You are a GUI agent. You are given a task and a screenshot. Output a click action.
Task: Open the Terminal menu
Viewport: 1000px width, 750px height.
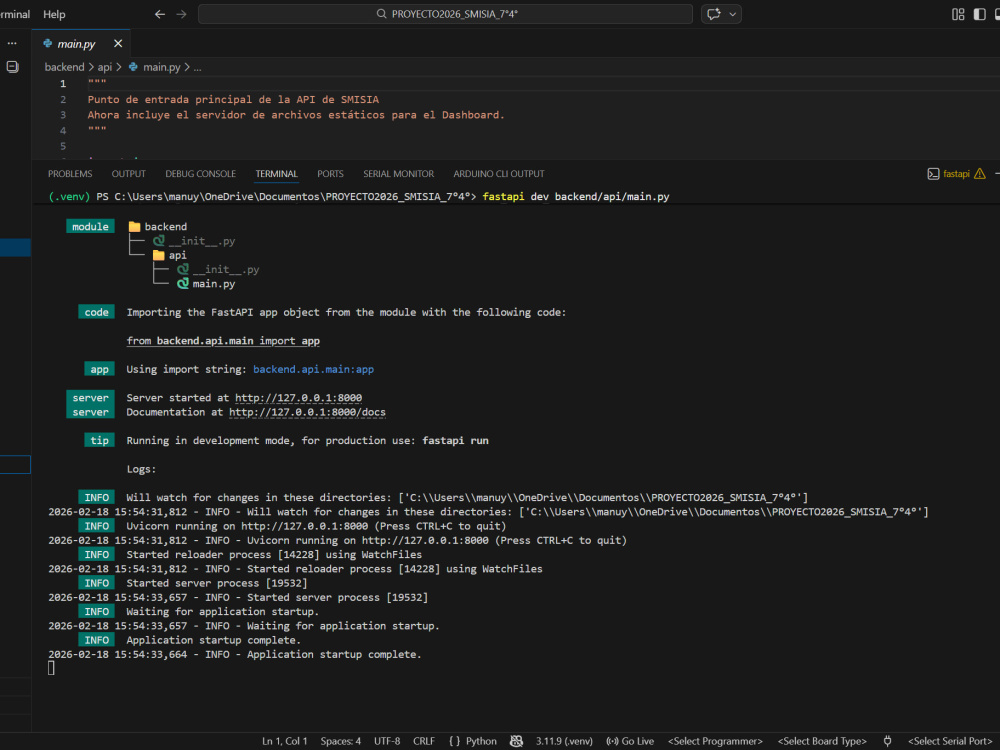15,14
